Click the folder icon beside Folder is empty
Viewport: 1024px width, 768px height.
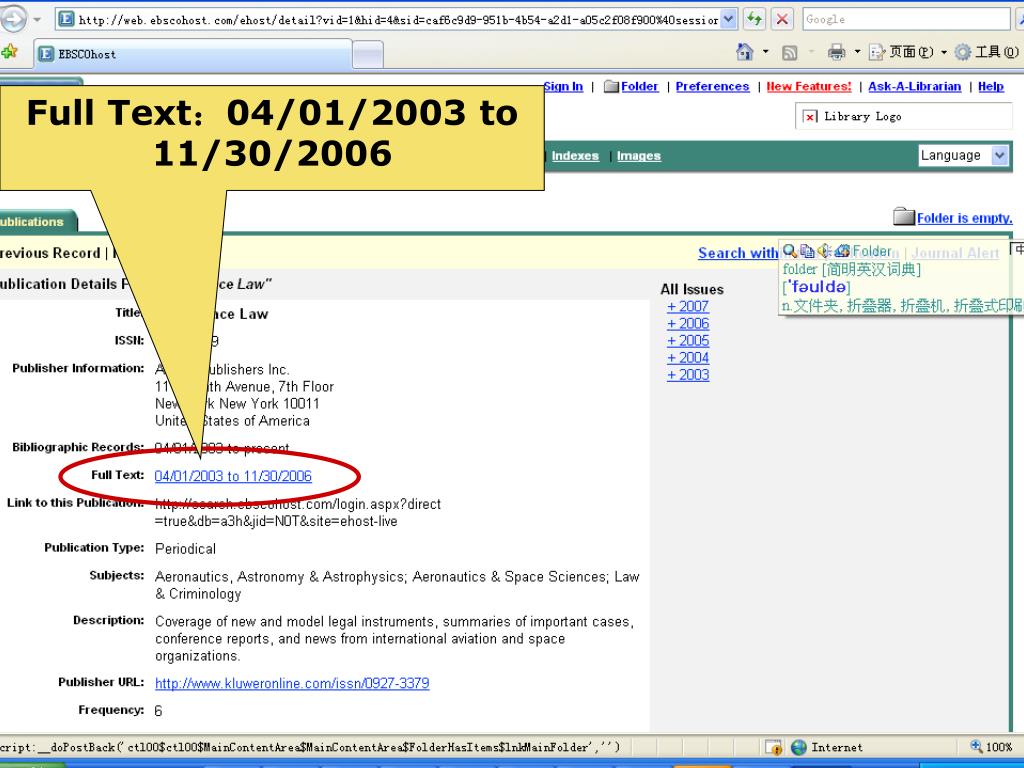coord(903,217)
